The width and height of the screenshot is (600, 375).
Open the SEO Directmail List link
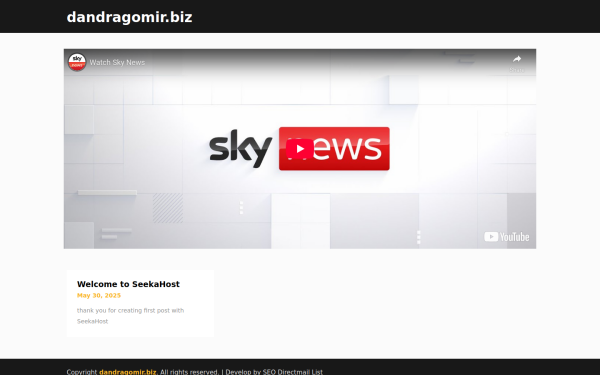(292, 372)
